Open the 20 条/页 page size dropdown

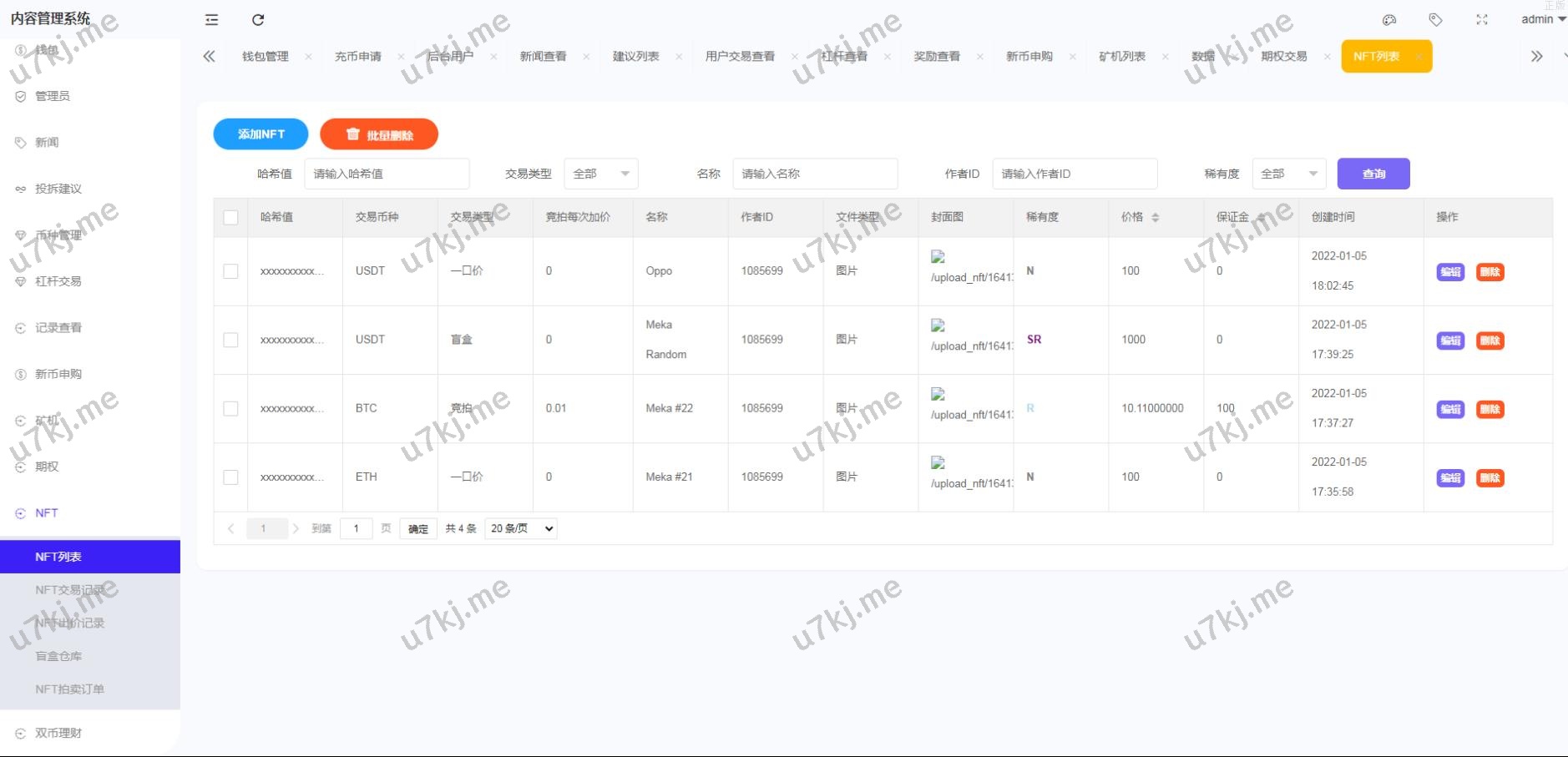[521, 528]
